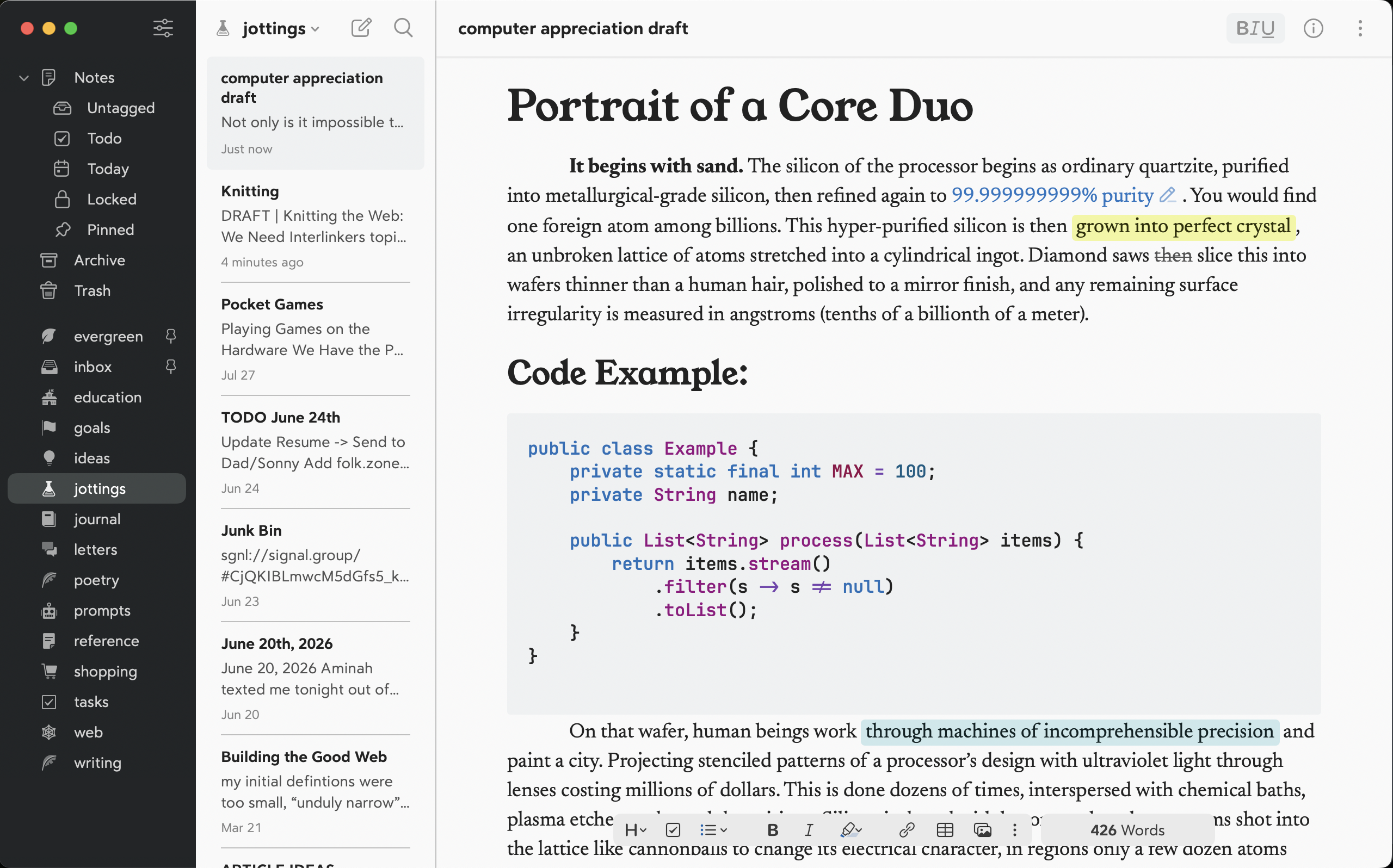
Task: Open the Building the Good Web note
Action: (x=315, y=792)
